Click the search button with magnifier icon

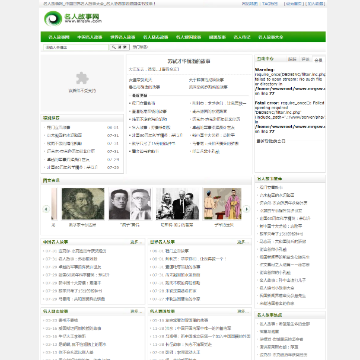[119, 47]
